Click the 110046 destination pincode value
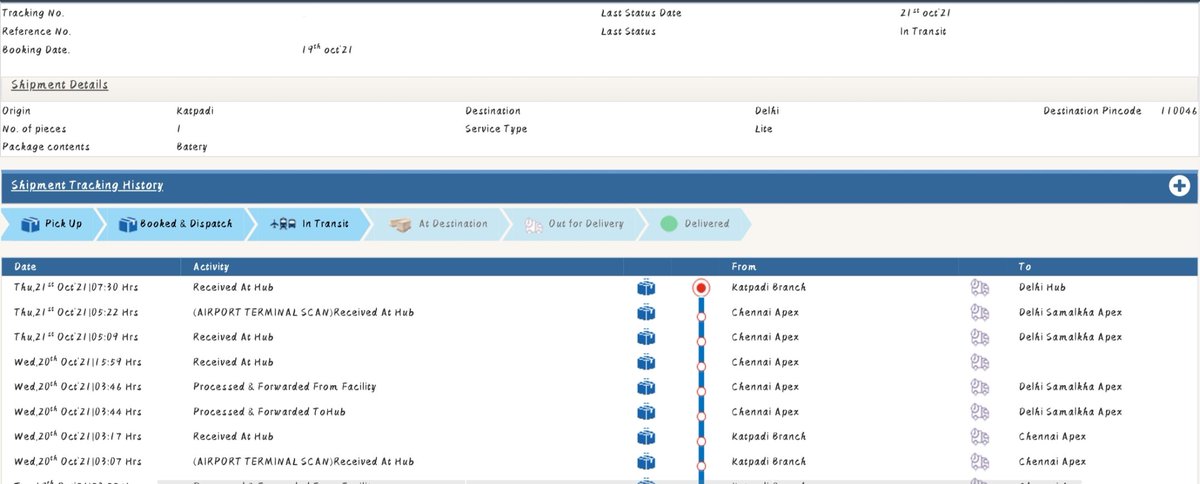The width and height of the screenshot is (1200, 484). point(1179,111)
